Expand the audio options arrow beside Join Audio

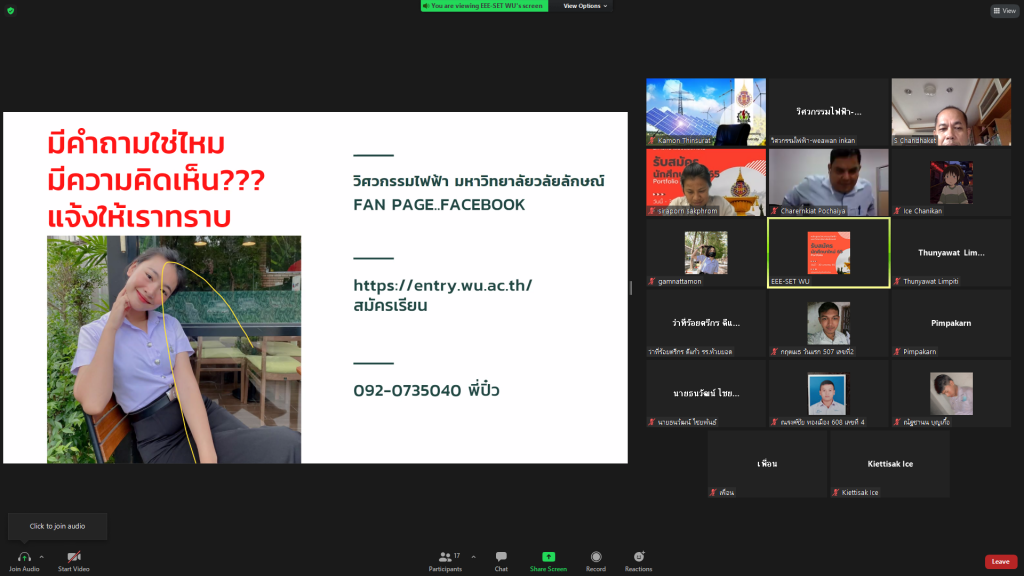click(x=41, y=557)
